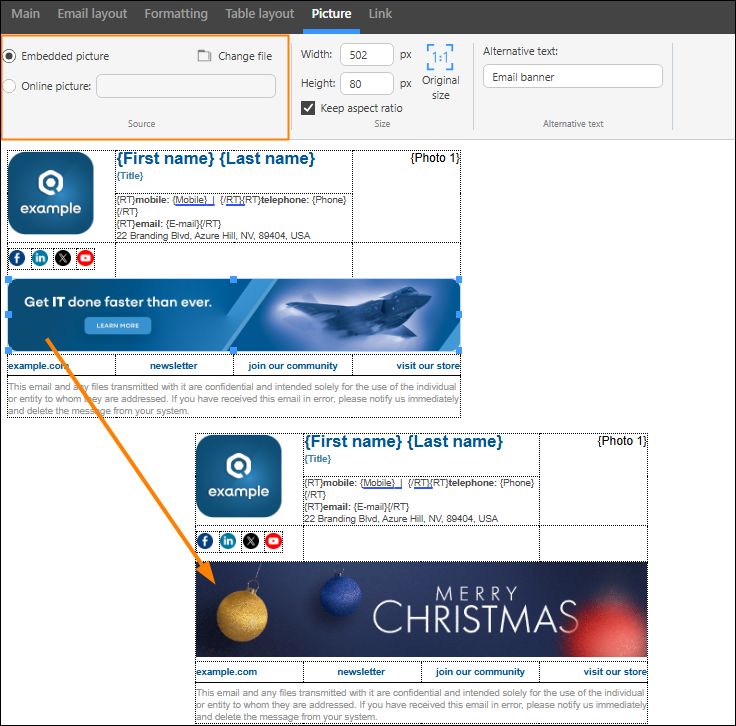Click {First name} {Last name} in upper signature
The image size is (736, 726).
215,159
